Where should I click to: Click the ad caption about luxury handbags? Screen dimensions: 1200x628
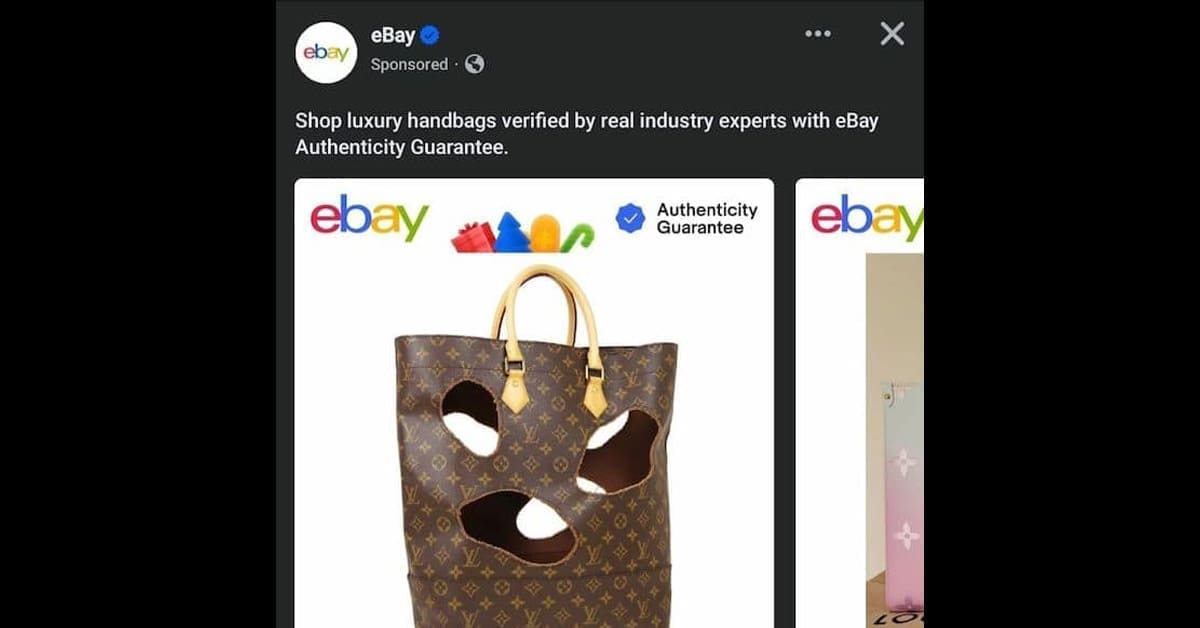click(586, 134)
